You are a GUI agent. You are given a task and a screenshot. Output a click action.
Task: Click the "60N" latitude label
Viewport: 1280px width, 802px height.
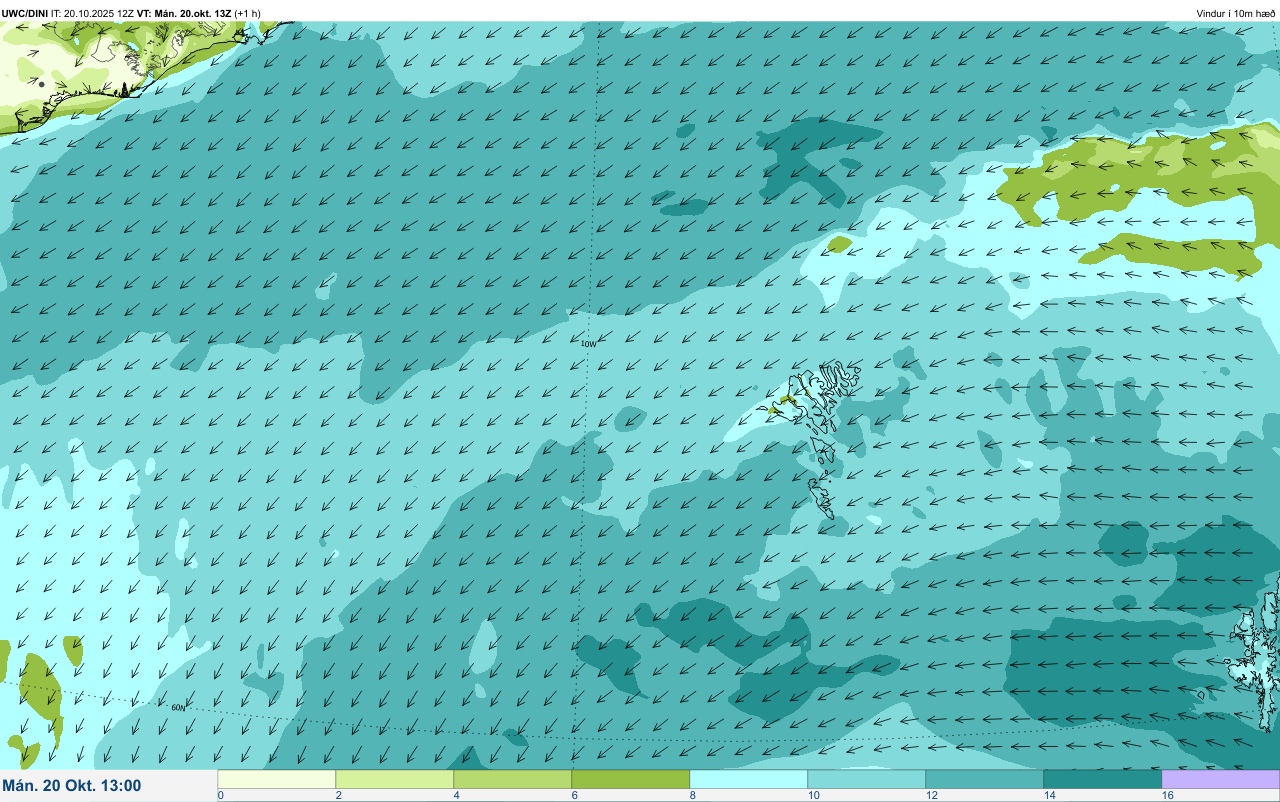pyautogui.click(x=178, y=708)
